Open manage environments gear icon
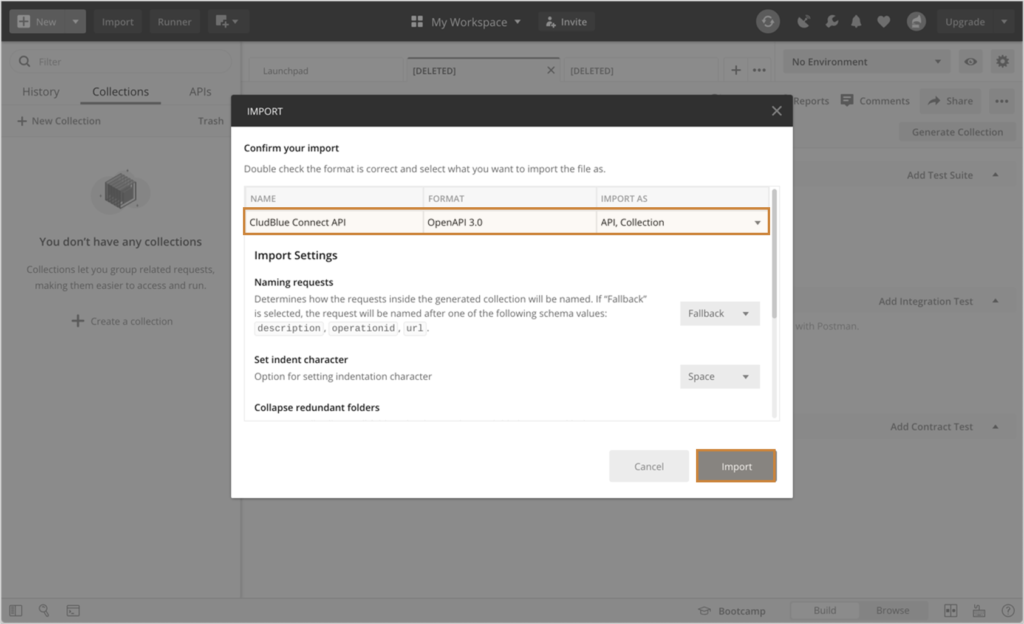This screenshot has height=624, width=1024. 1002,61
